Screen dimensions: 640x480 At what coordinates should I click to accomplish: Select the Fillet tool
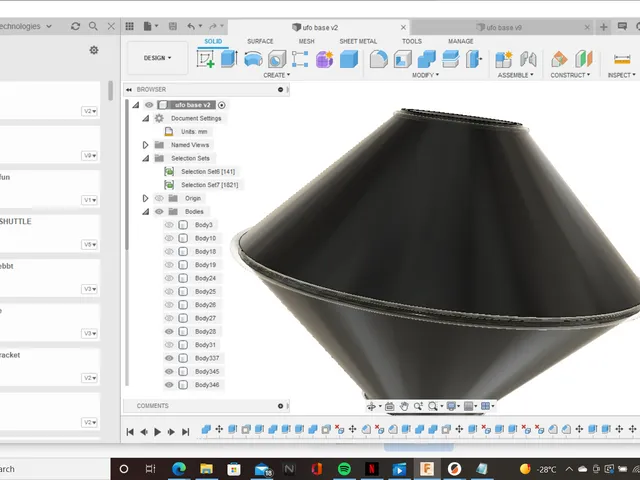coord(378,59)
